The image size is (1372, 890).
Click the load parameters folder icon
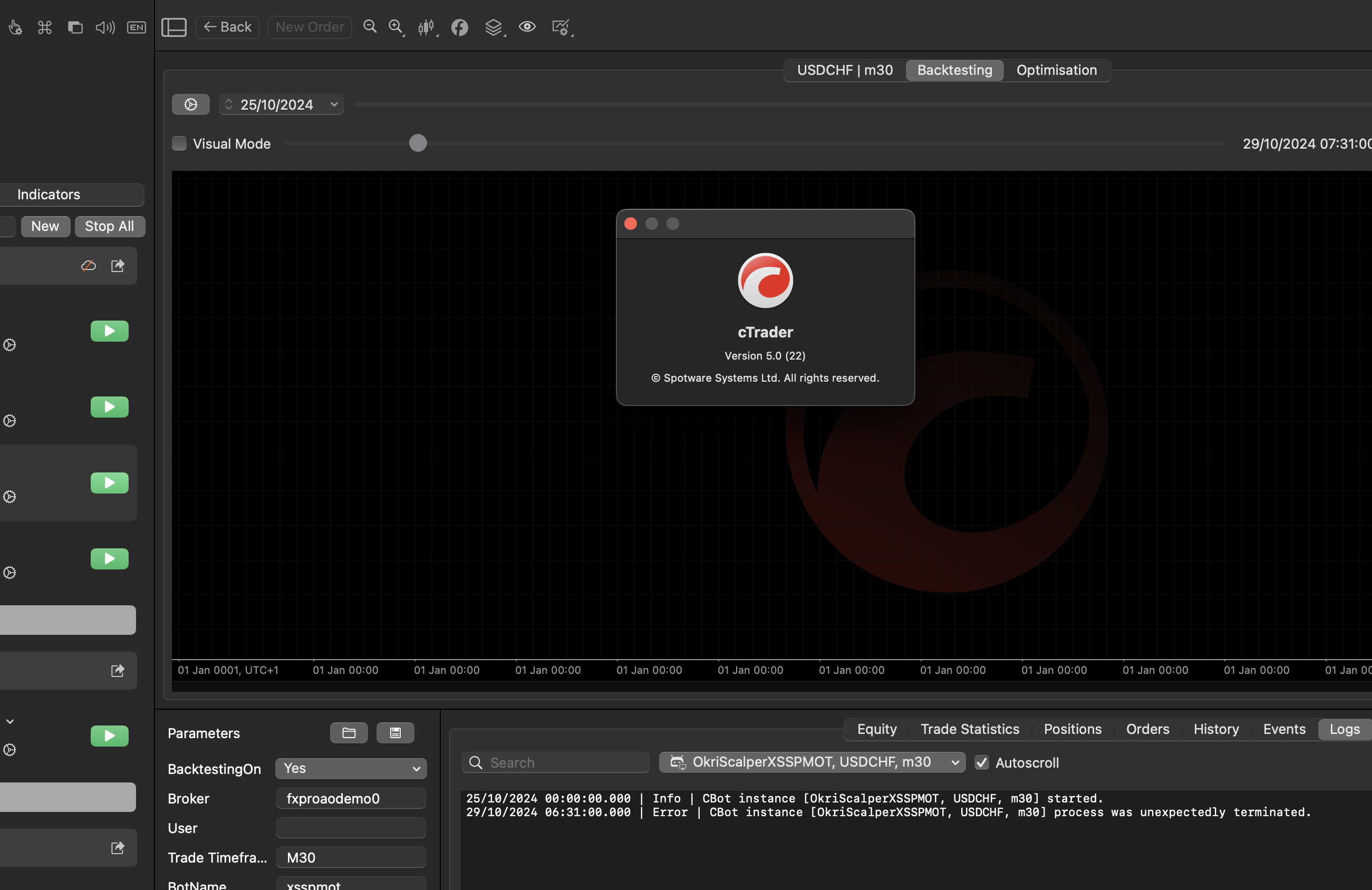(x=349, y=733)
